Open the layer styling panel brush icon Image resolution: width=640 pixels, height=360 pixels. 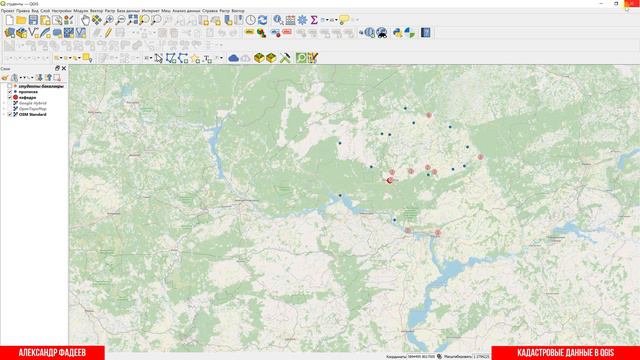click(5, 78)
